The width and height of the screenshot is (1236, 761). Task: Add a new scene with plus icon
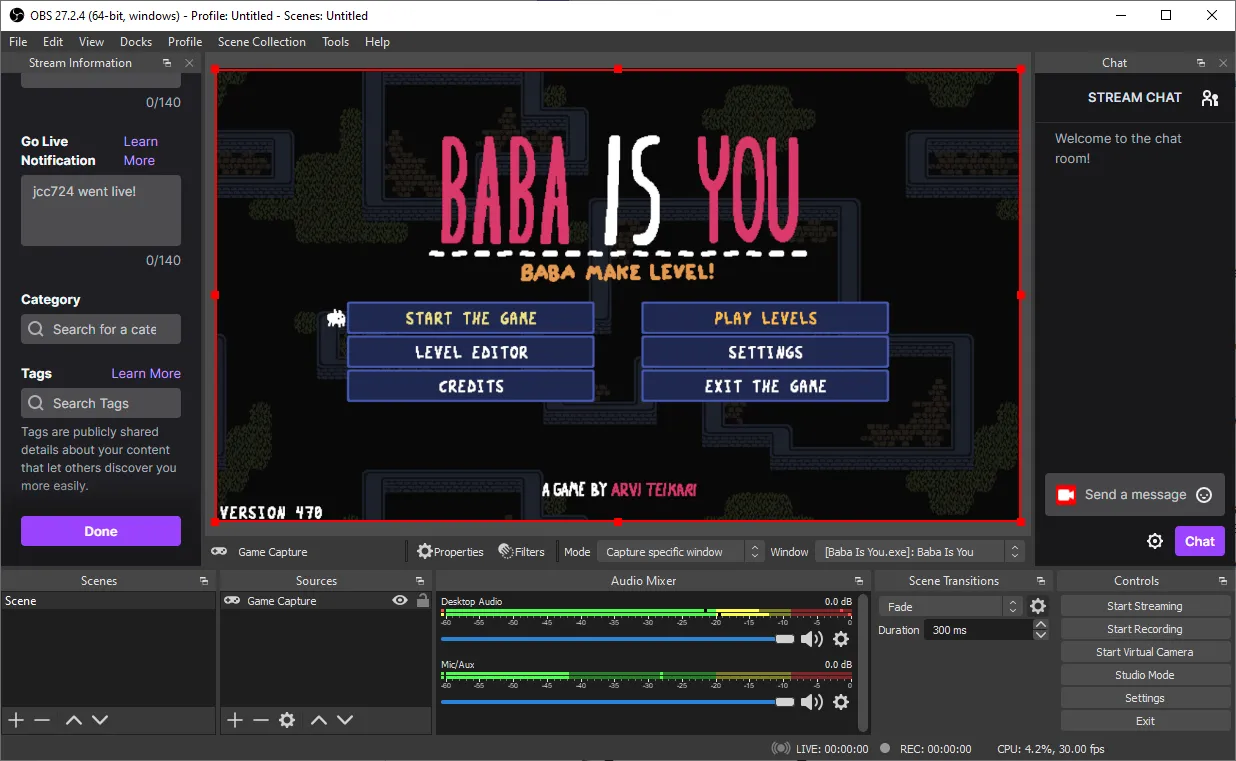[x=16, y=720]
